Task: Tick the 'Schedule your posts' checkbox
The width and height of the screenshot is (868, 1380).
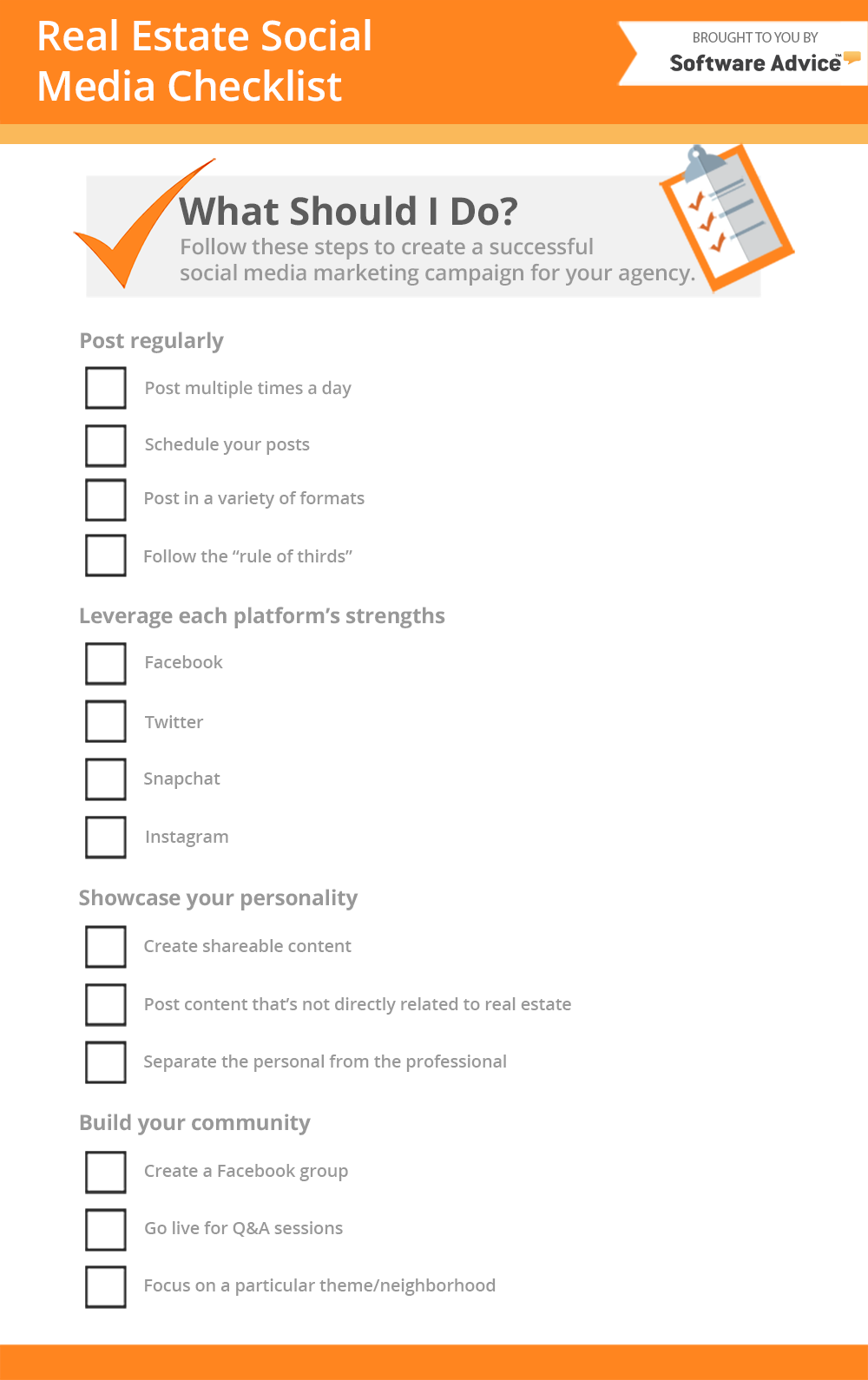Action: (106, 445)
